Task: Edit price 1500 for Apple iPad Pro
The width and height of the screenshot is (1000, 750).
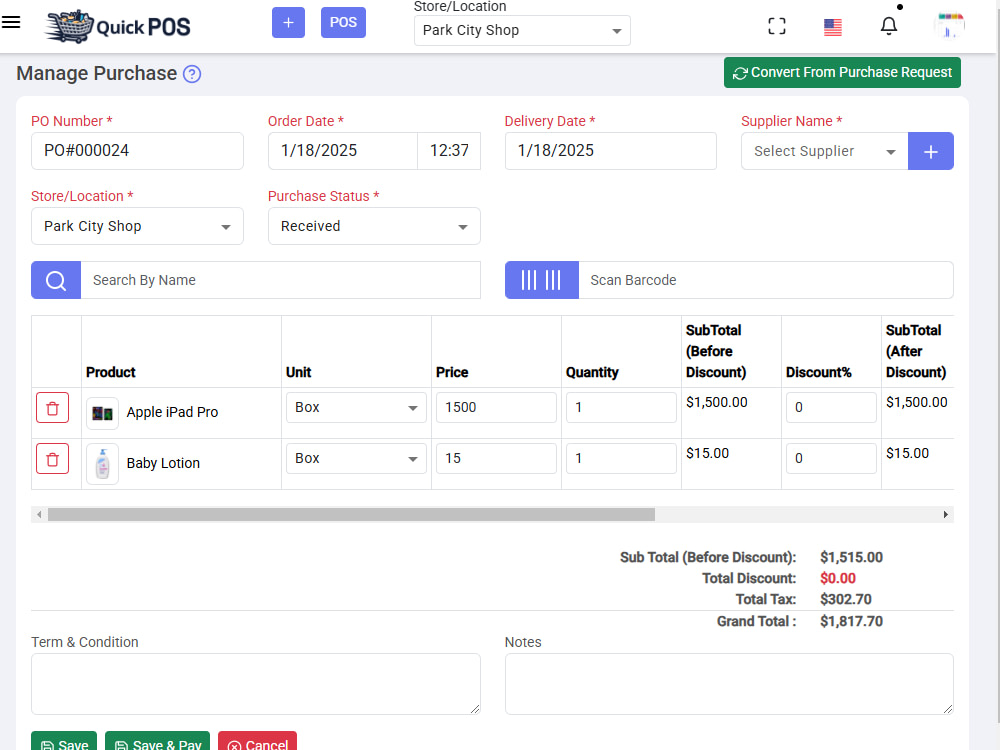Action: click(x=496, y=408)
